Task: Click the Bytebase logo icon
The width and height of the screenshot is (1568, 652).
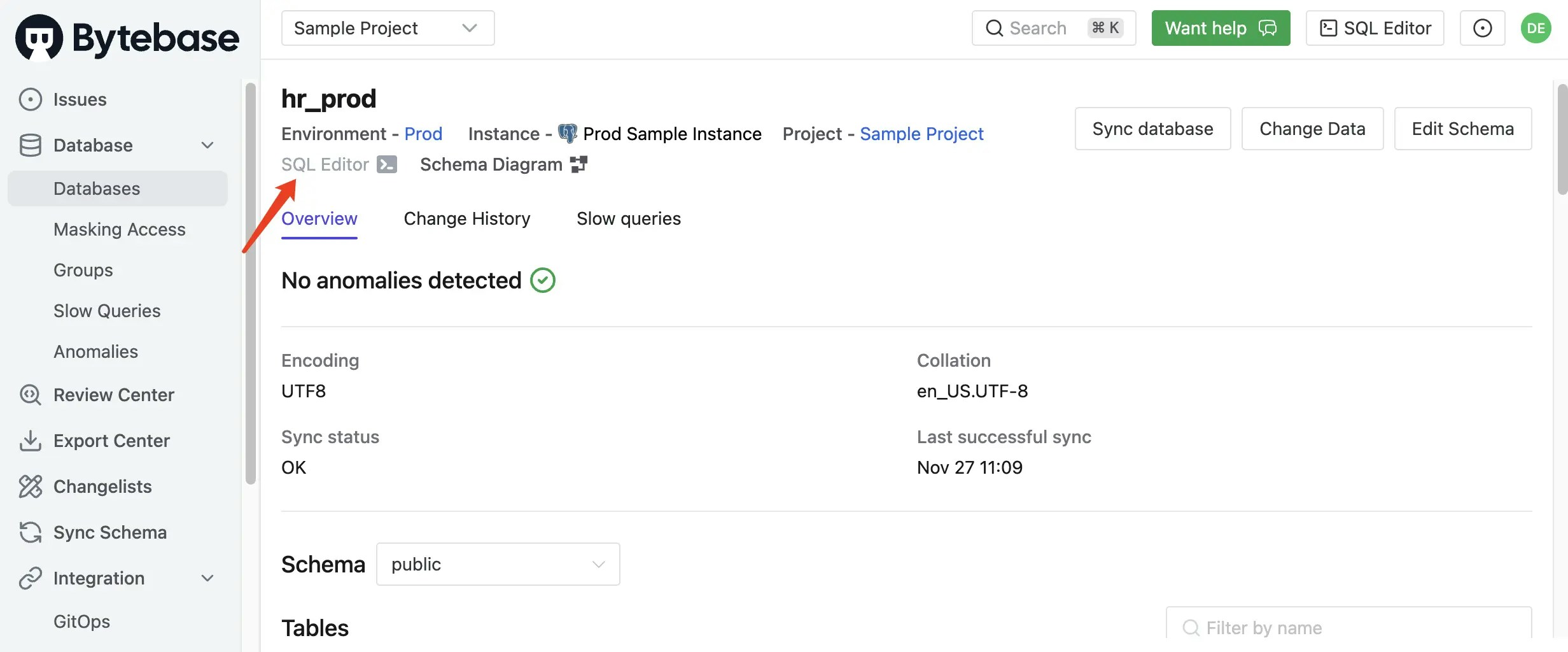Action: (39, 37)
